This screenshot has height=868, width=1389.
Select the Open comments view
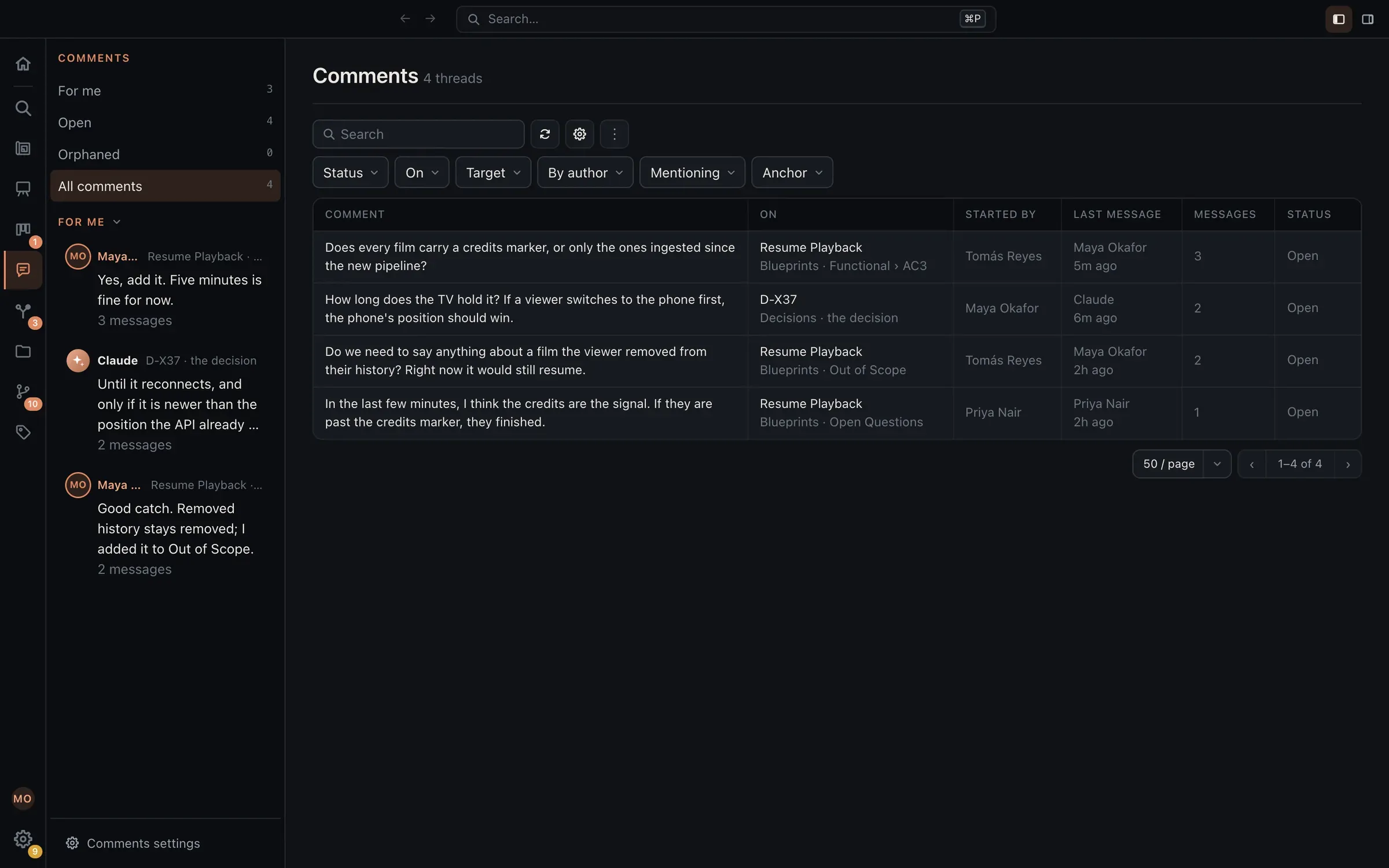click(165, 123)
